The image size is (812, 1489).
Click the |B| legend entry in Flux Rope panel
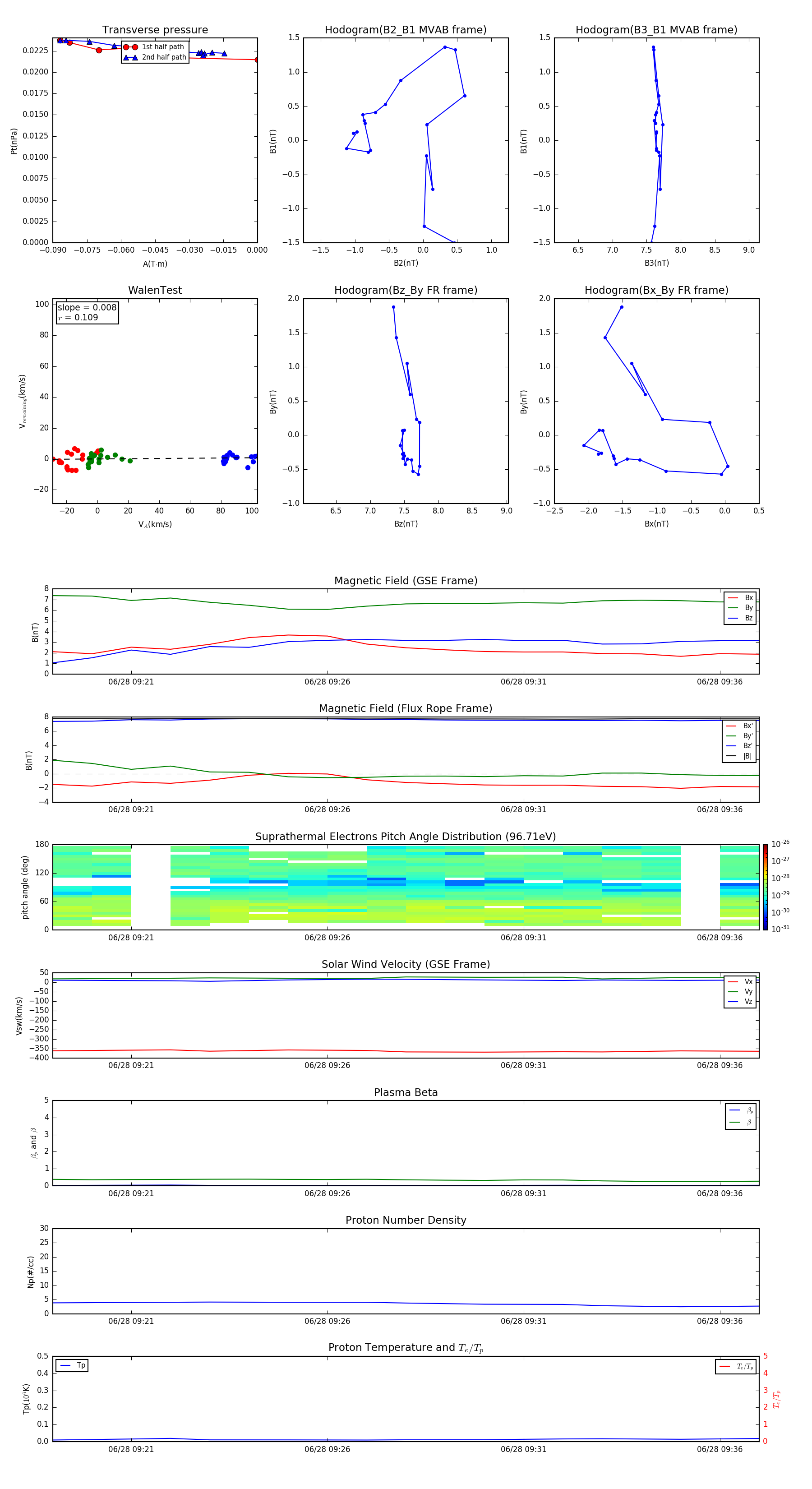pyautogui.click(x=740, y=756)
